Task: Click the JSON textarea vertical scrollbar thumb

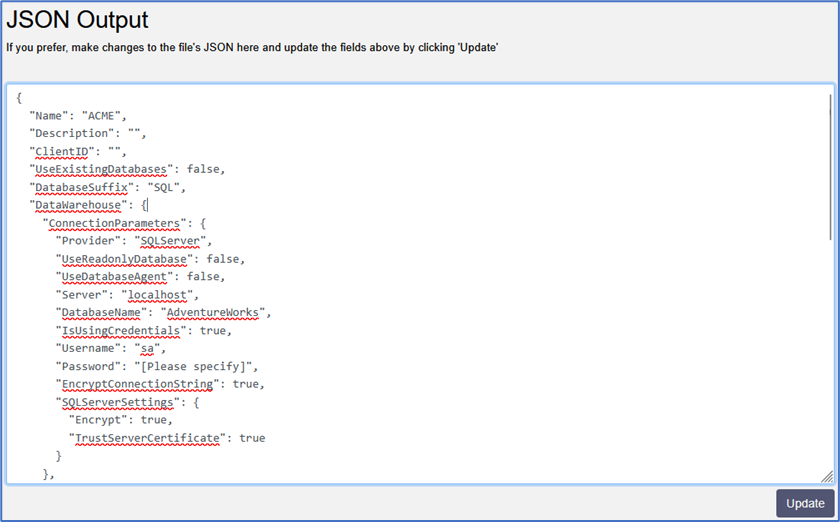Action: 830,167
